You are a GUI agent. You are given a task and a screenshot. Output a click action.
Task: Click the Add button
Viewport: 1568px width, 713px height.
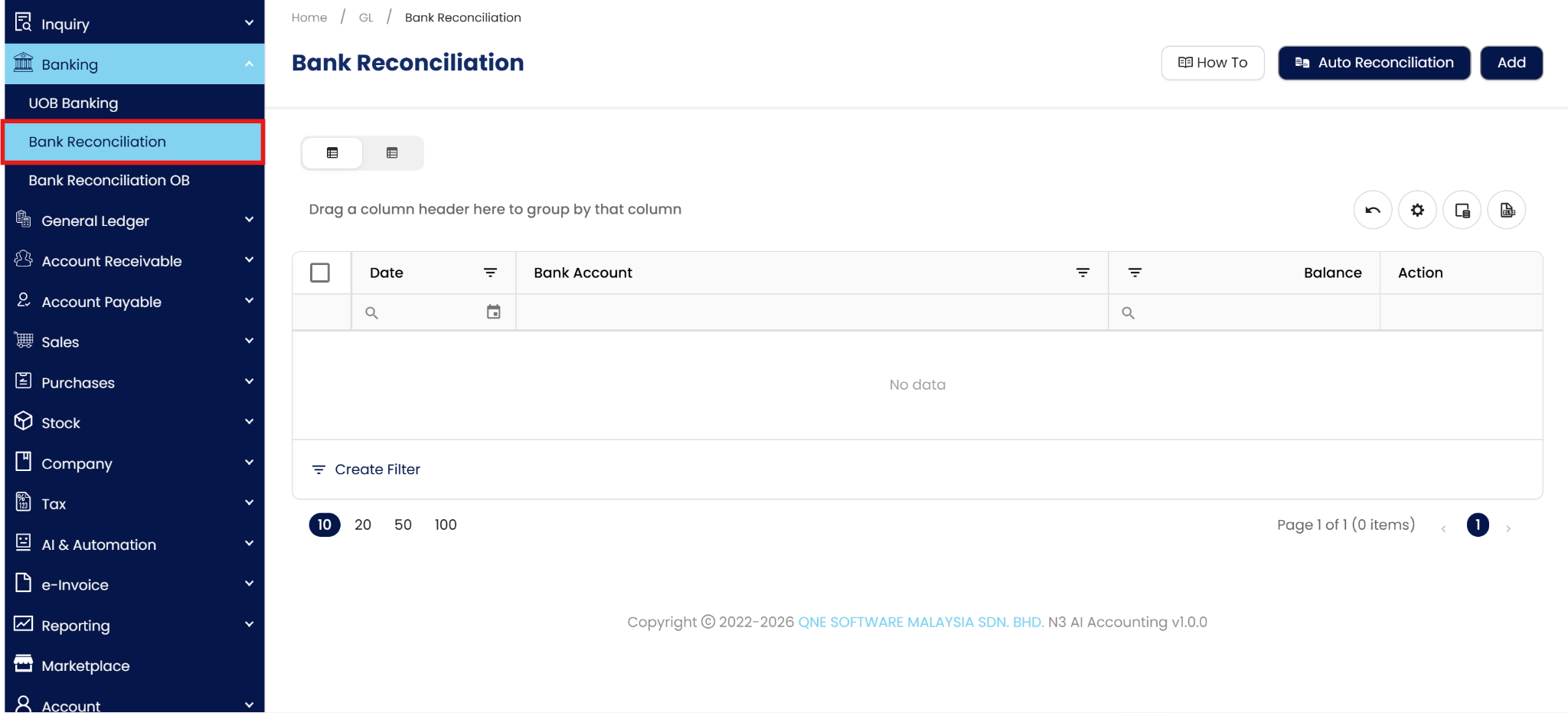click(1511, 63)
